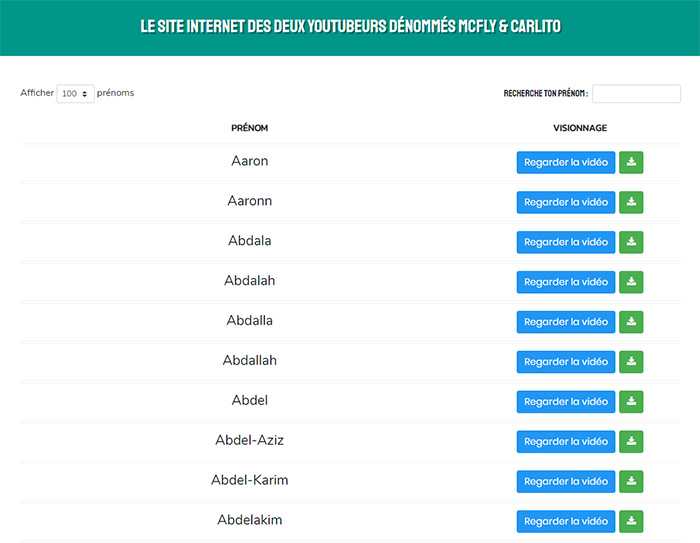This screenshot has width=700, height=543.
Task: Click the Visionnage column header
Action: 580,128
